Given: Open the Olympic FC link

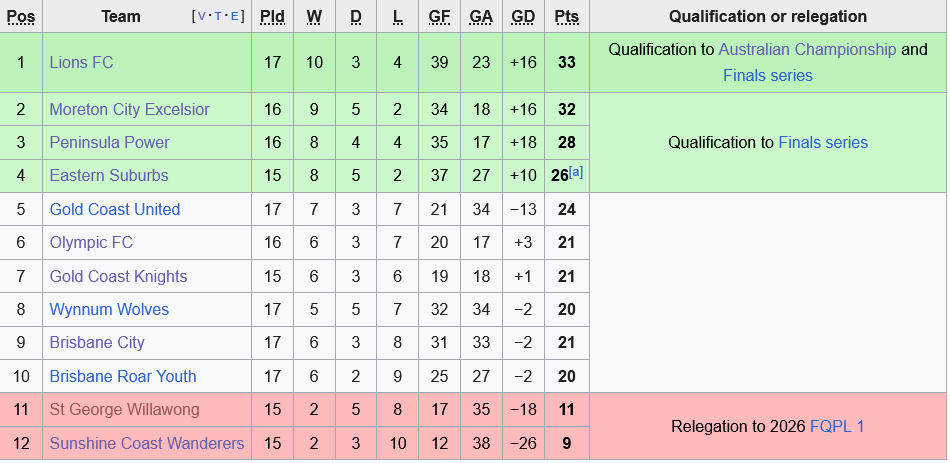Looking at the screenshot, I should pyautogui.click(x=91, y=242).
